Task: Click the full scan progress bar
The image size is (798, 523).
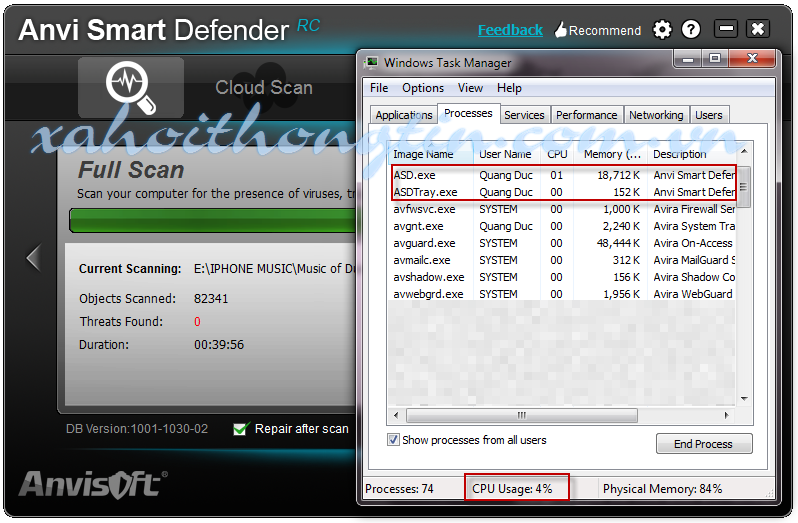Action: click(213, 220)
